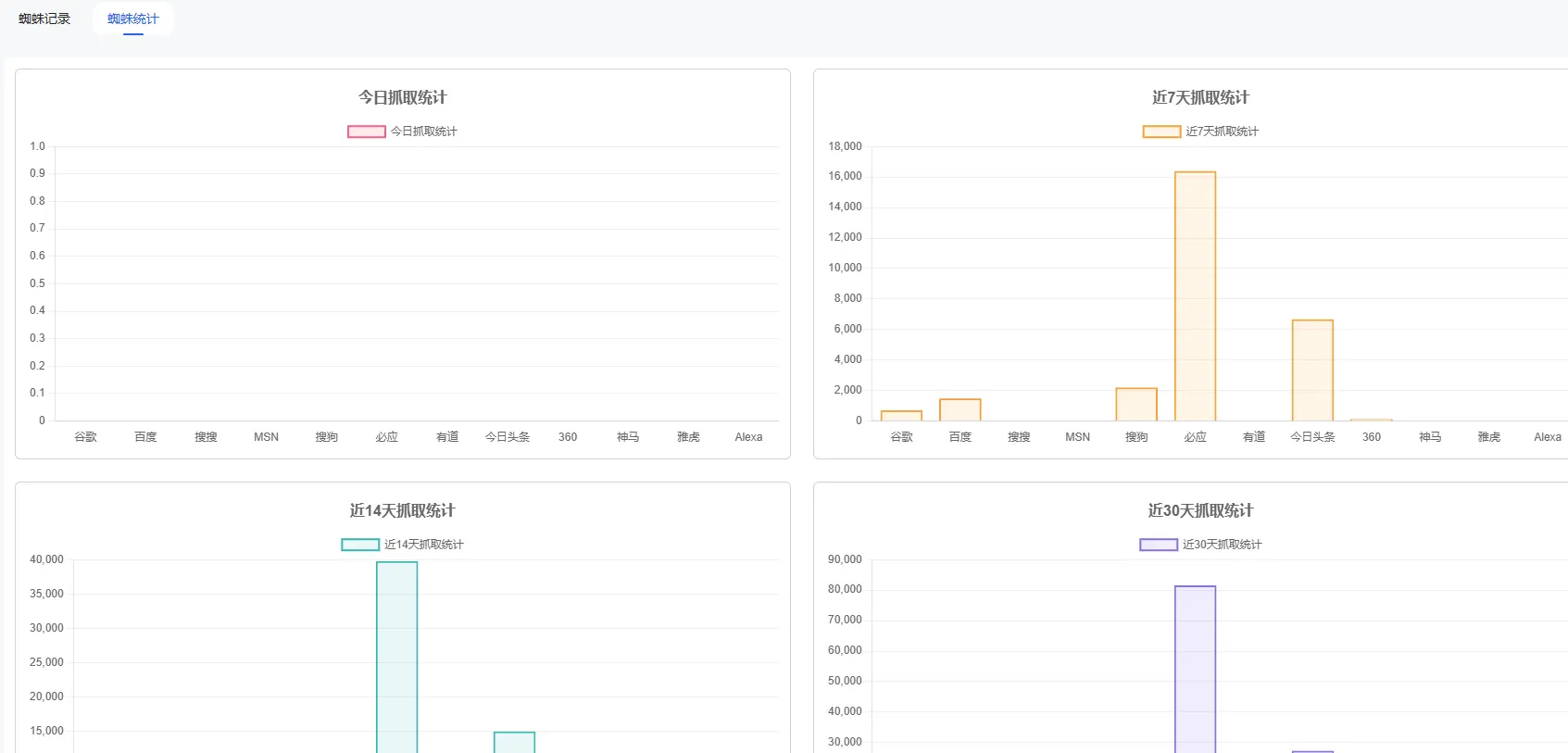Click 神马 axis label in the 7-day chart
This screenshot has width=1568, height=753.
(x=1430, y=437)
